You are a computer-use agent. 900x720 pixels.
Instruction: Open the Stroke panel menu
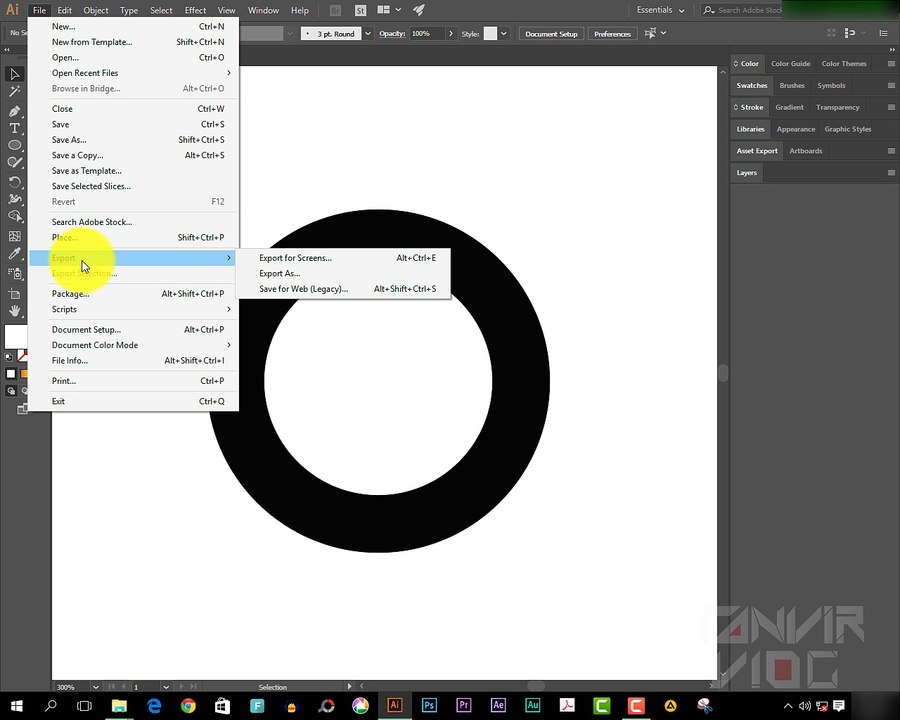(x=891, y=107)
